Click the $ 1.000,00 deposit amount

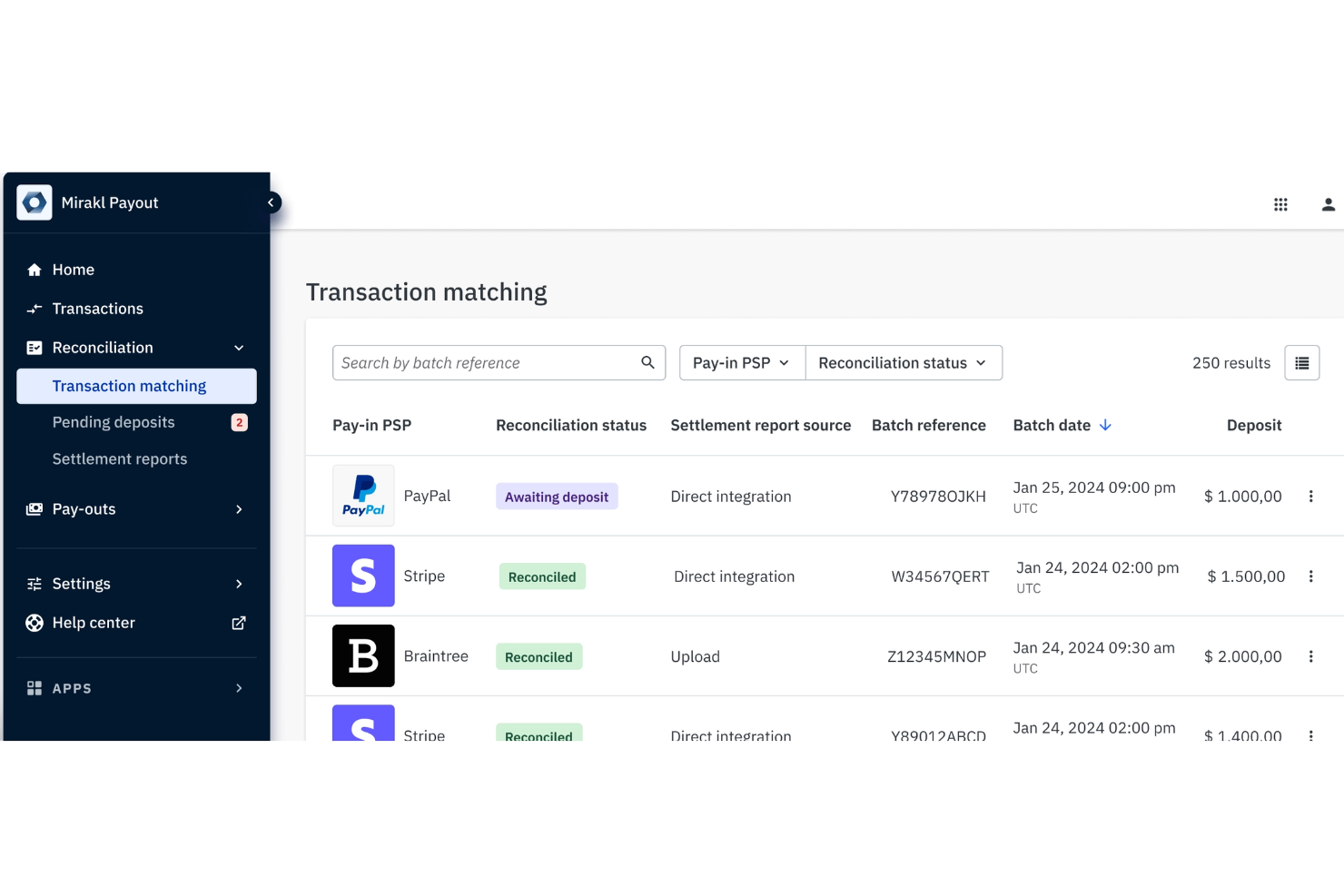point(1243,497)
